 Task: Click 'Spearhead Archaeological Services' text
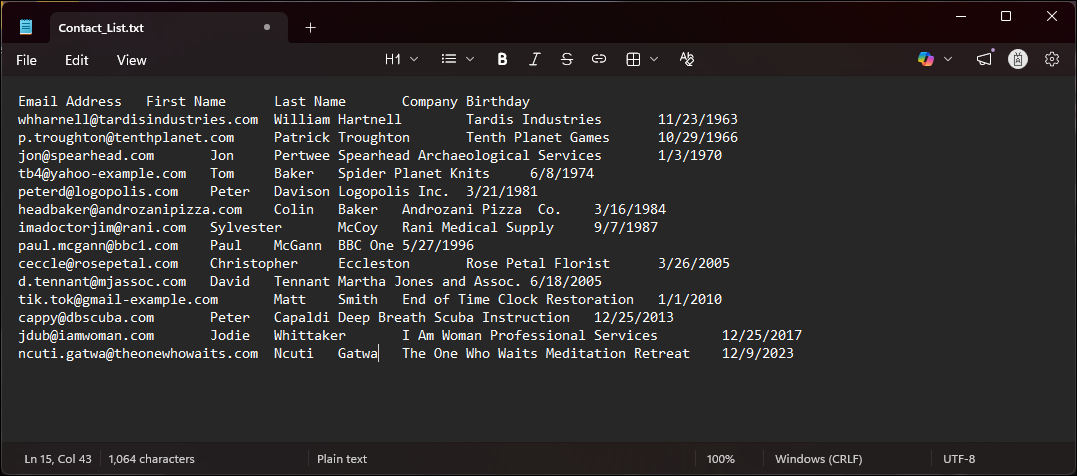470,155
